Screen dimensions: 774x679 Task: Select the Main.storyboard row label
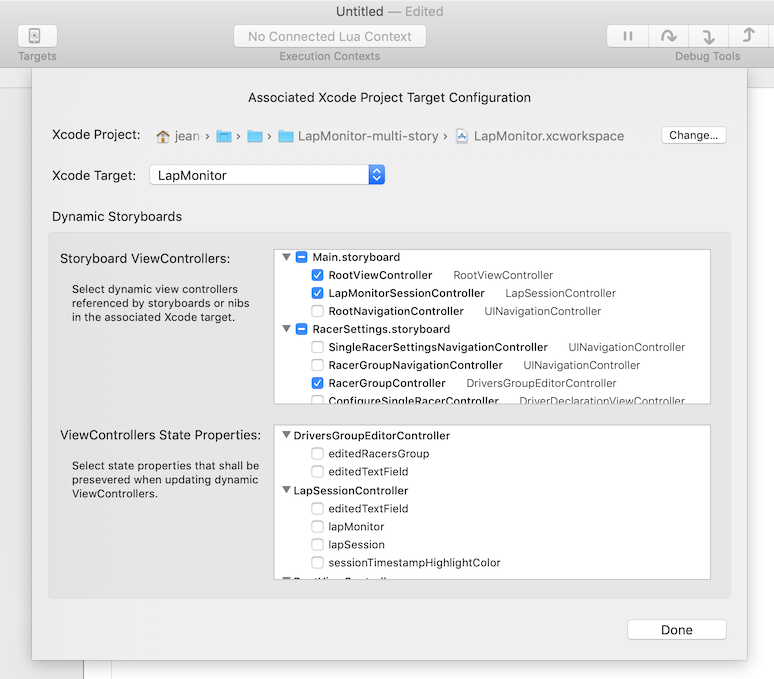click(x=356, y=257)
